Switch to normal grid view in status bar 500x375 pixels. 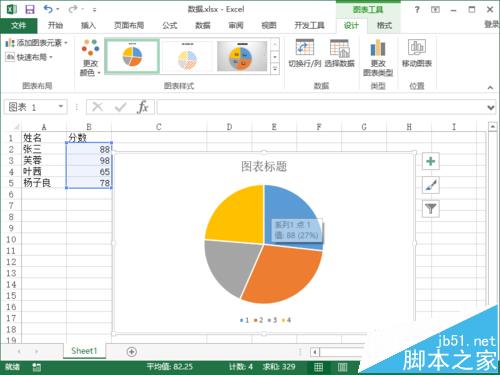point(318,367)
